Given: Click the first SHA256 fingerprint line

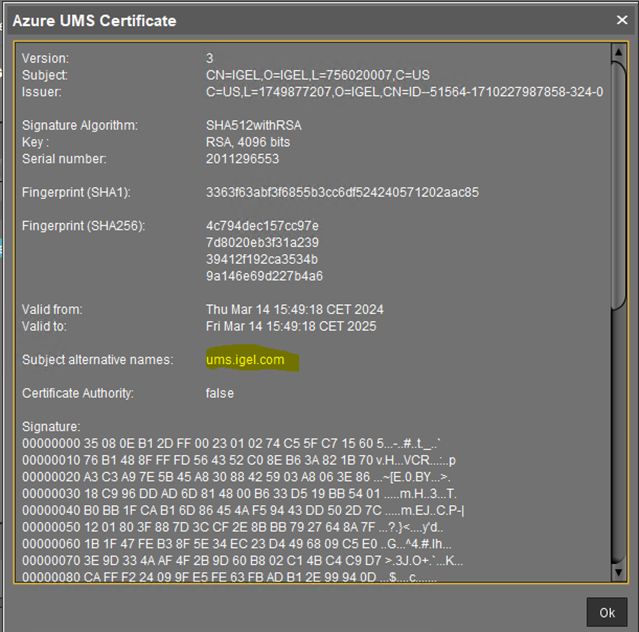Looking at the screenshot, I should (x=262, y=226).
